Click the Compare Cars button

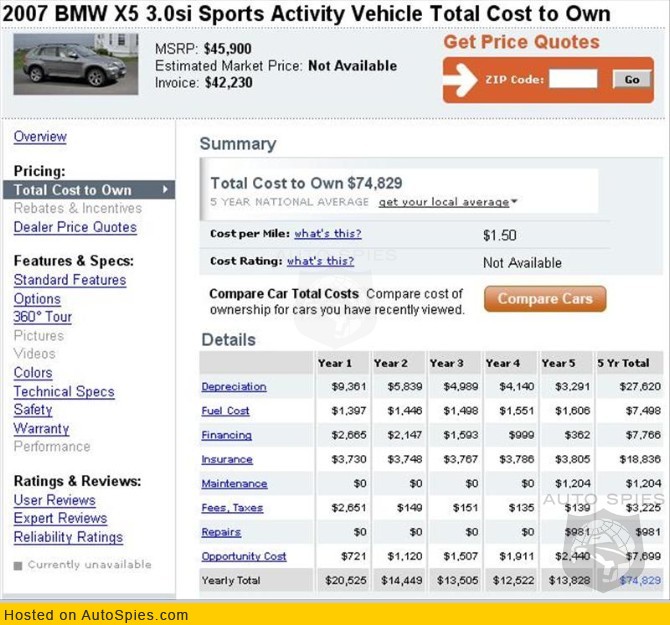[x=545, y=299]
